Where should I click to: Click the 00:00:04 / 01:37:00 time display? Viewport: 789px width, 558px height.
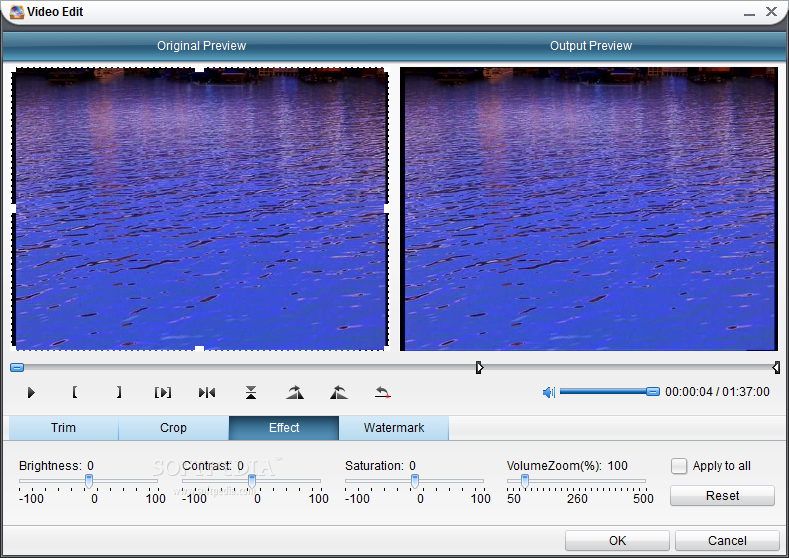click(717, 391)
